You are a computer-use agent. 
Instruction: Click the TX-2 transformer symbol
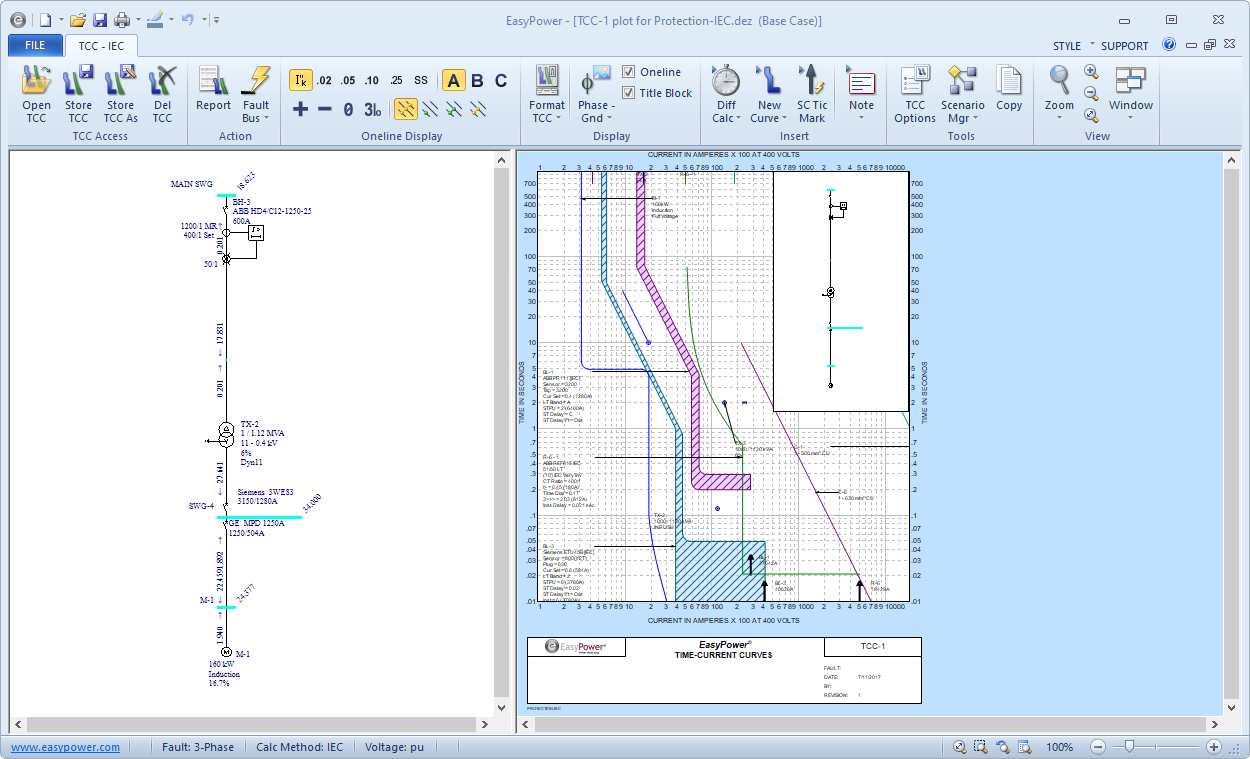coord(226,433)
